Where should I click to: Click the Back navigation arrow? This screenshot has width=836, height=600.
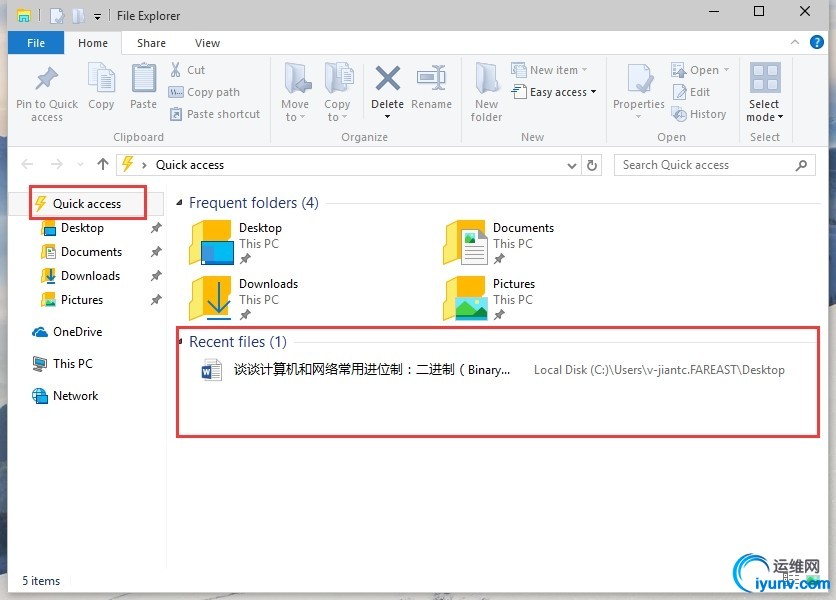coord(27,164)
